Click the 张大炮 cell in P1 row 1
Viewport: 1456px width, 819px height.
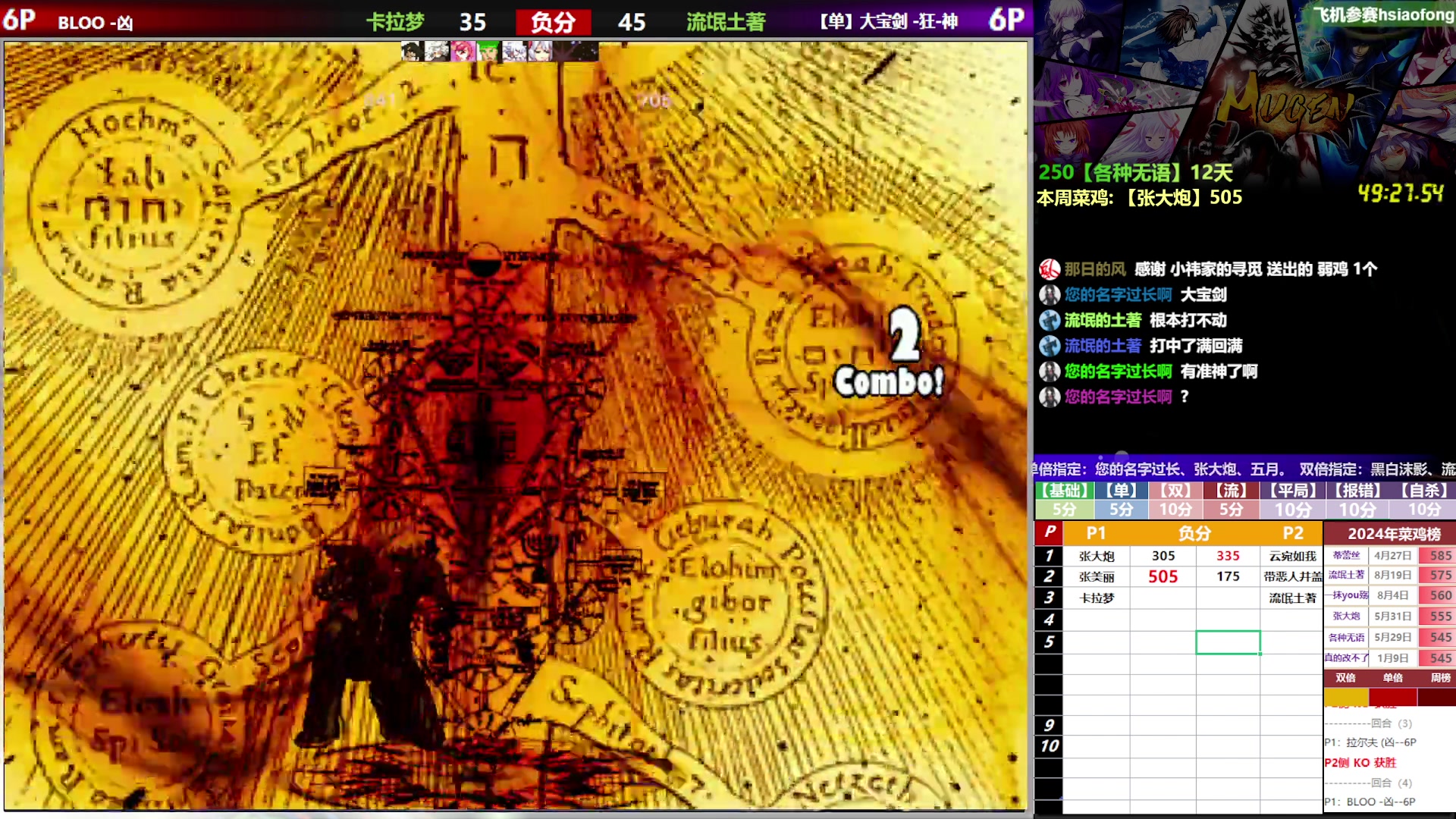pos(1097,556)
